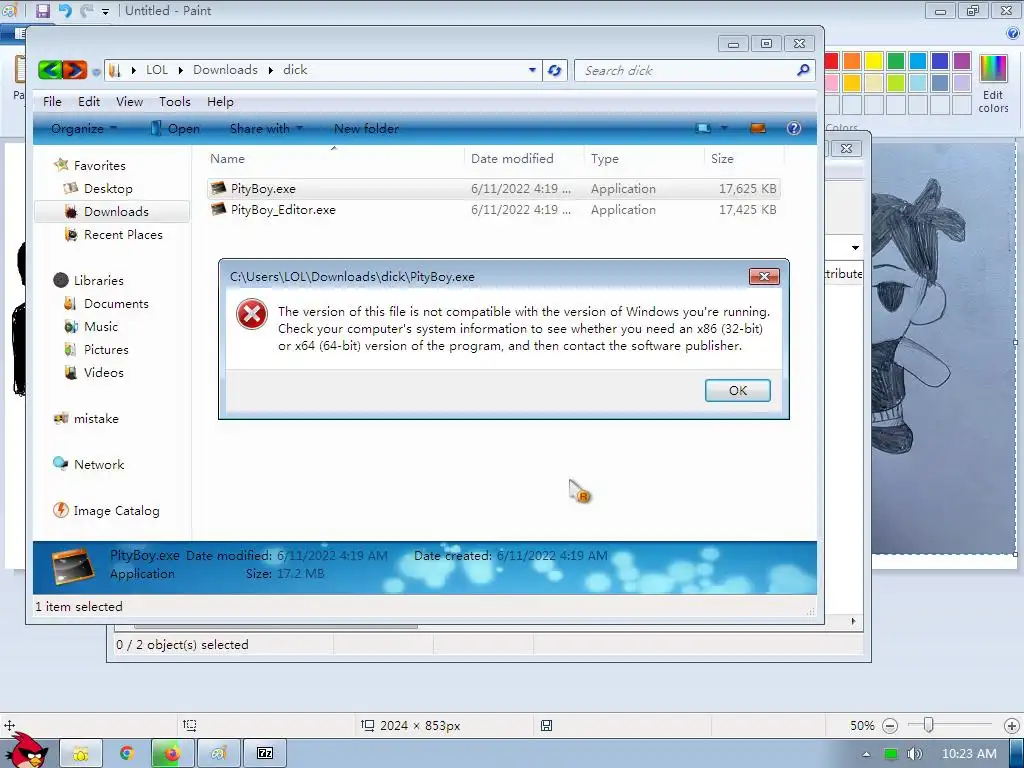The height and width of the screenshot is (768, 1024).
Task: Open Chrome from the taskbar
Action: click(127, 754)
